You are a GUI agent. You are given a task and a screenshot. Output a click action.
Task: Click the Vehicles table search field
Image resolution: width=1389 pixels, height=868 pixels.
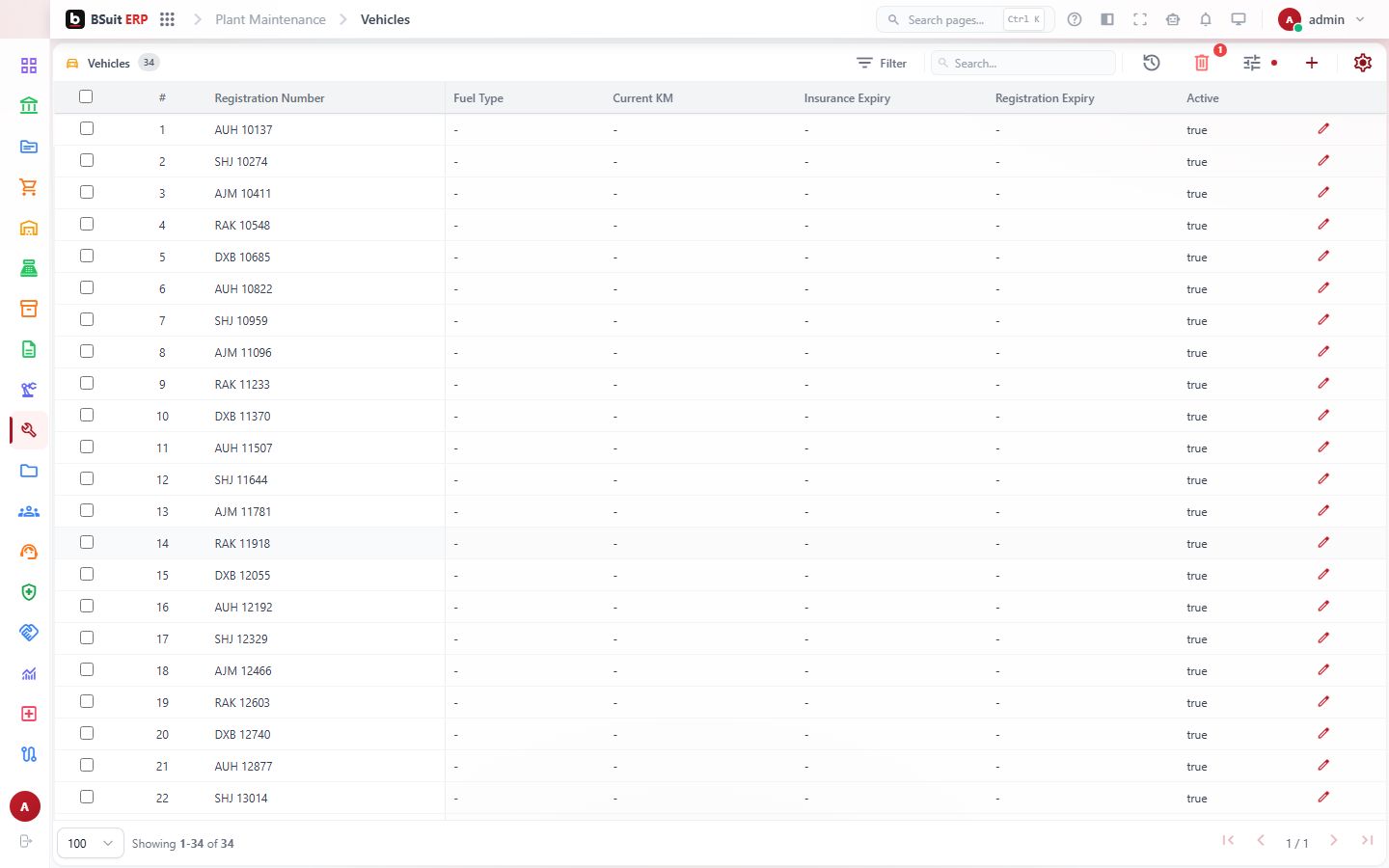pos(1023,63)
